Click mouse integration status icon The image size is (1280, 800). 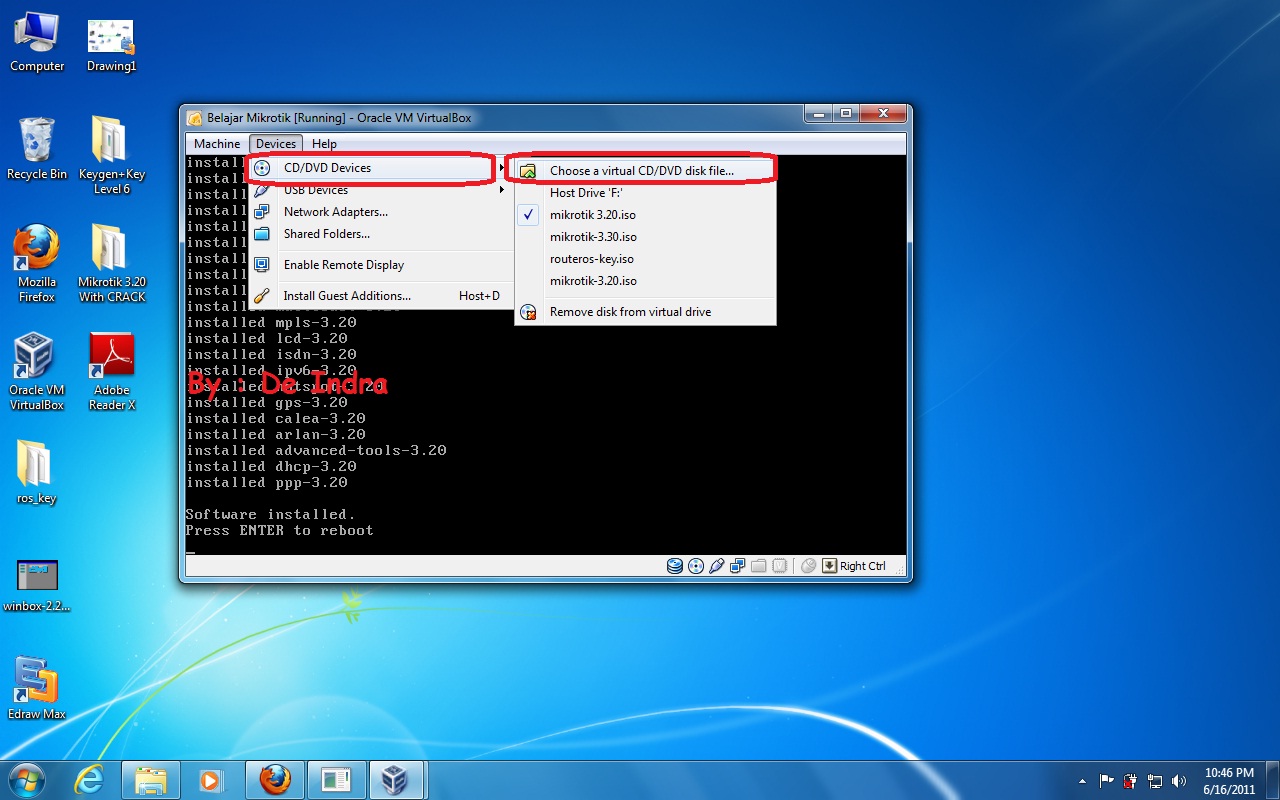pos(809,566)
